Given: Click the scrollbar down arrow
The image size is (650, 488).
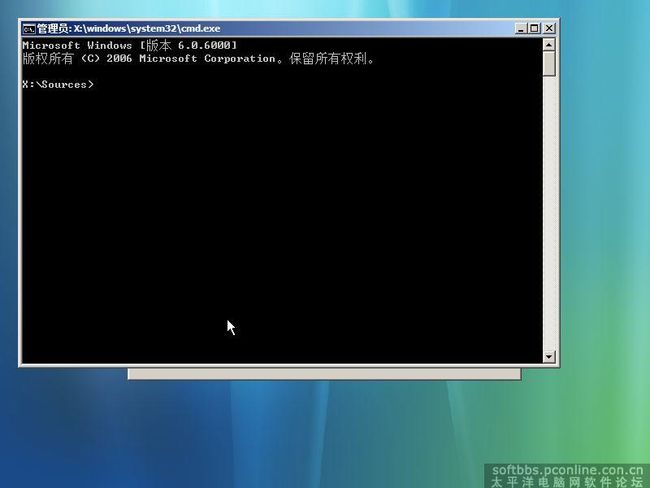Looking at the screenshot, I should coord(549,356).
